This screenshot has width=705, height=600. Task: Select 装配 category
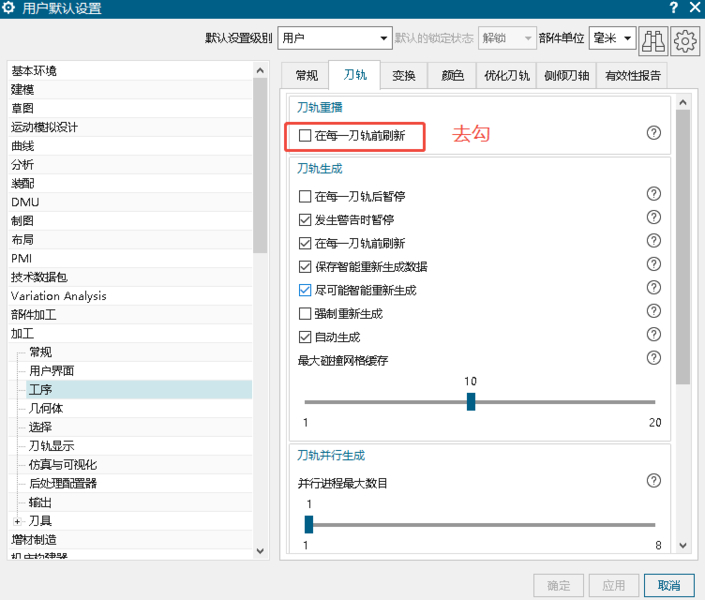(x=130, y=184)
